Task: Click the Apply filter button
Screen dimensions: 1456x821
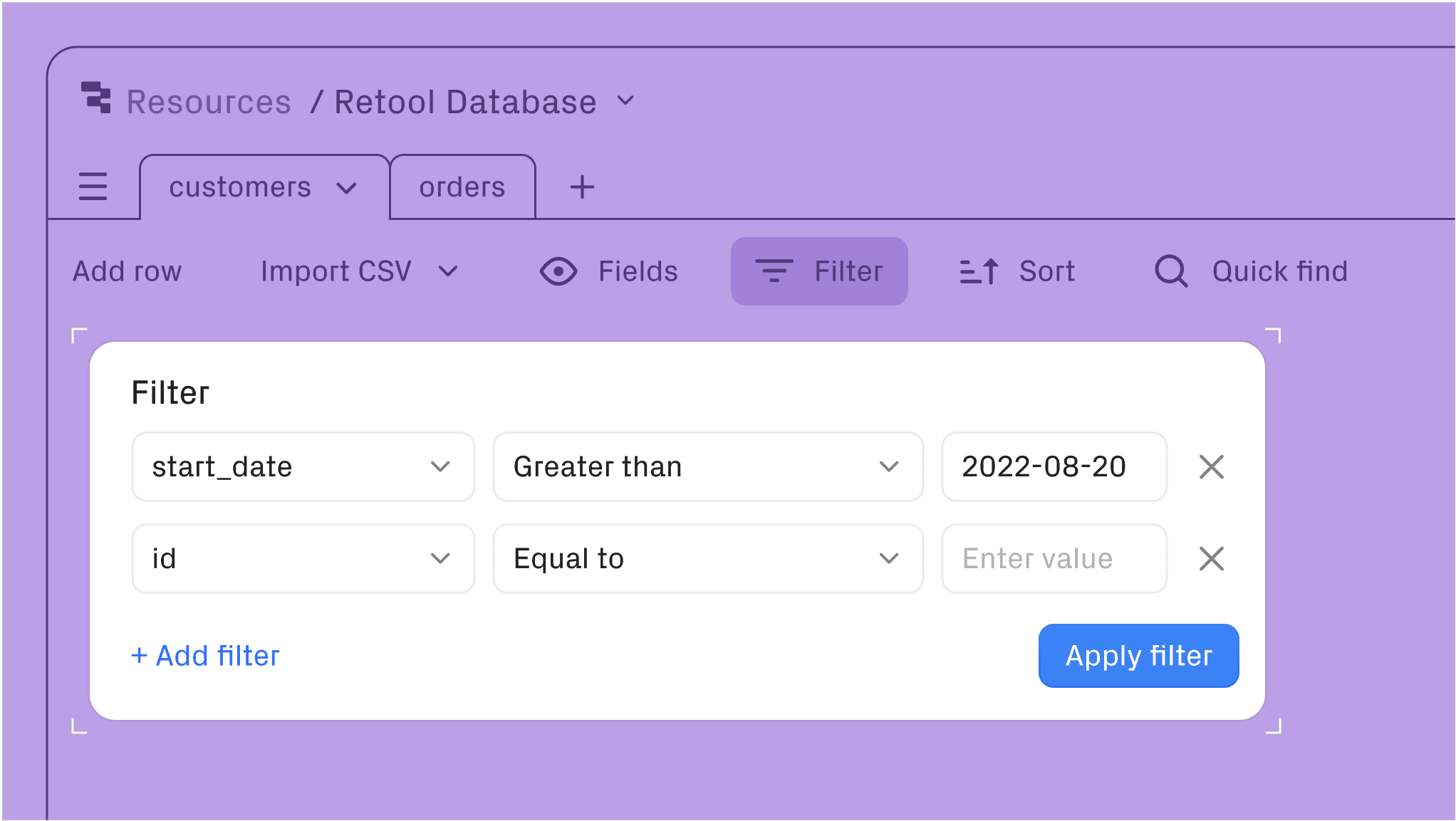Action: pos(1138,656)
